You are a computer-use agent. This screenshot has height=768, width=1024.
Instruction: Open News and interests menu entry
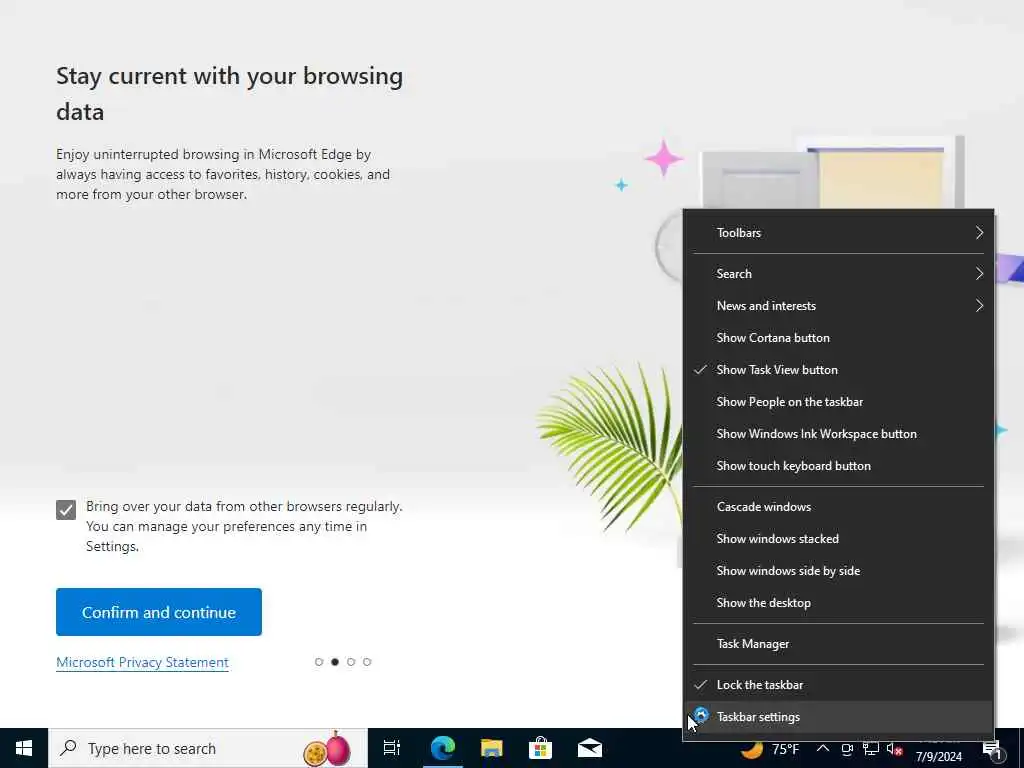coord(839,306)
